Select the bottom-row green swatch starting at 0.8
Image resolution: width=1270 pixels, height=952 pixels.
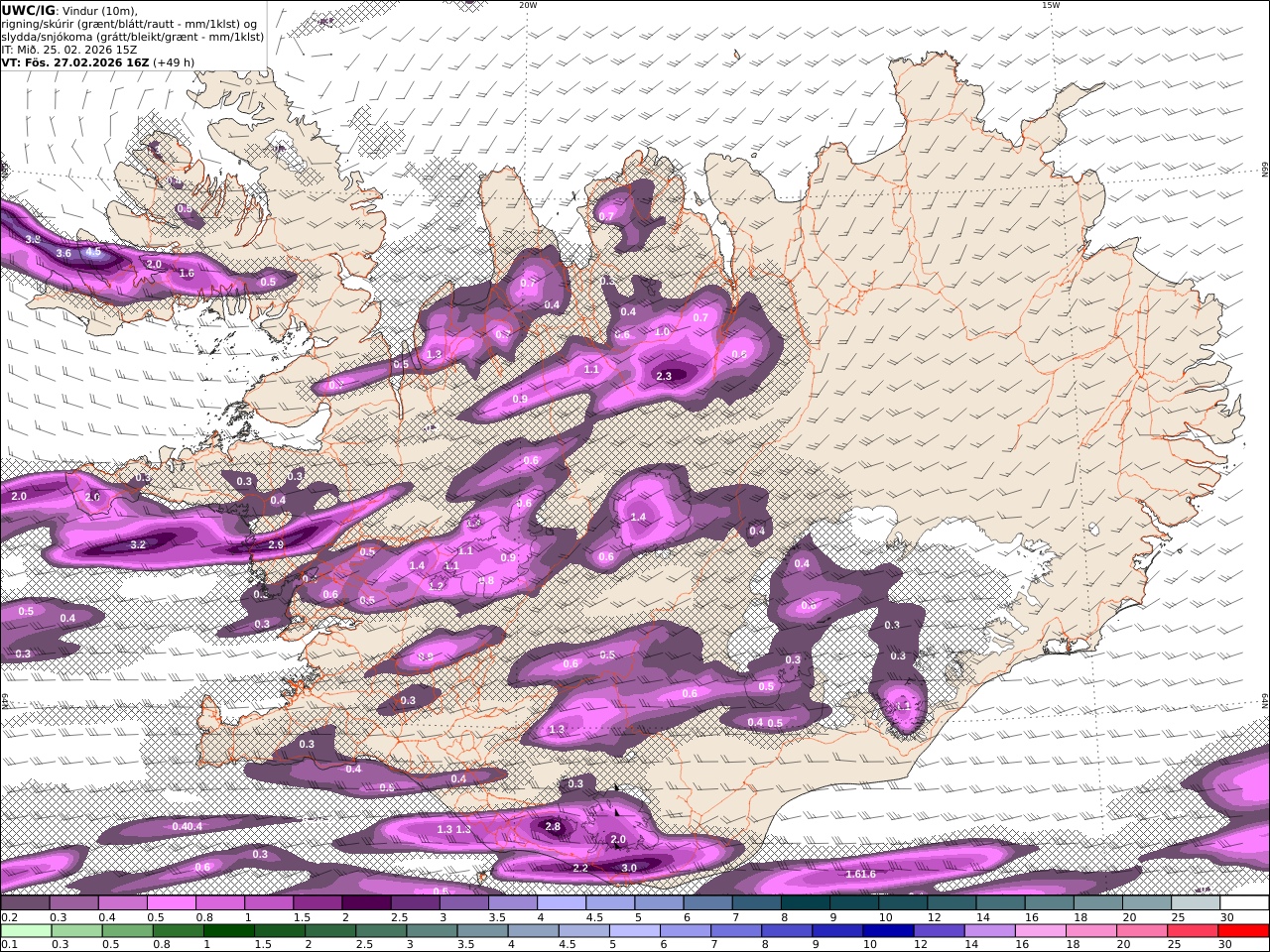point(179,931)
